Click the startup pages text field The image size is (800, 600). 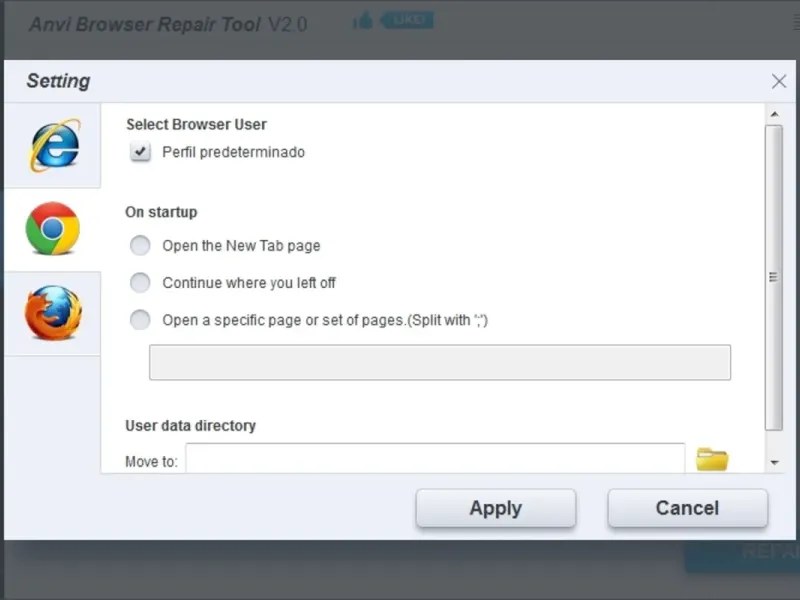tap(439, 362)
